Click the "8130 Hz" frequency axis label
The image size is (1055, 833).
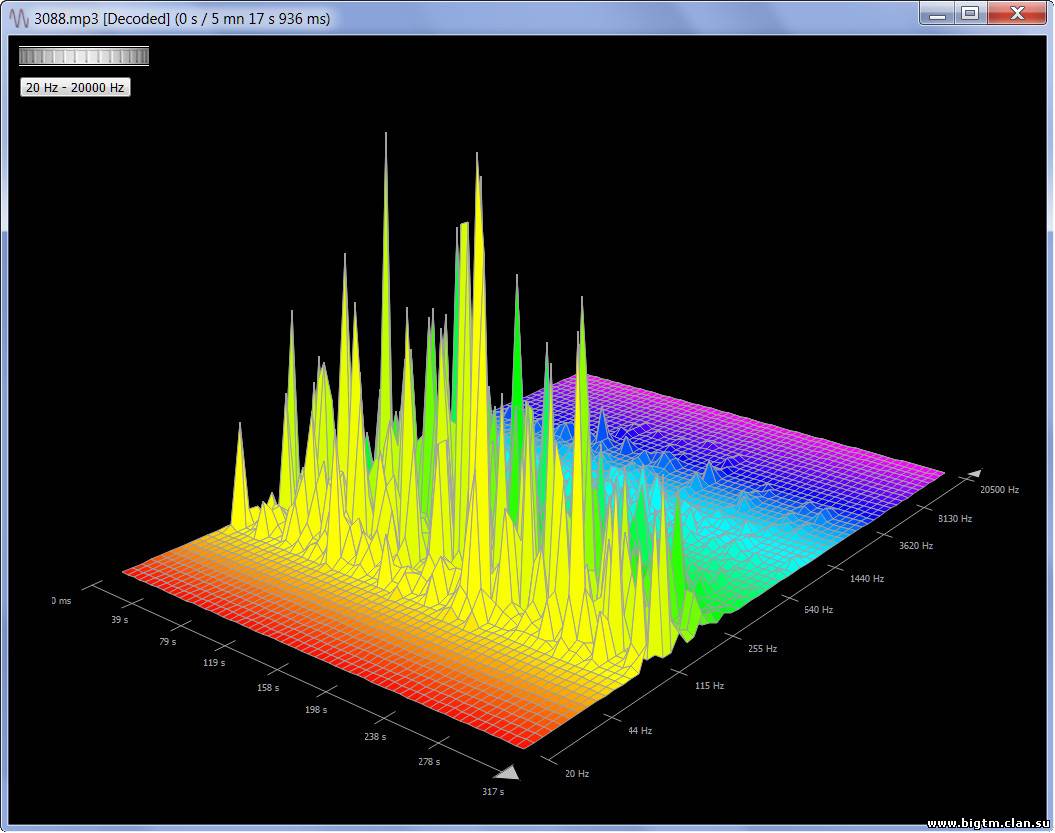click(x=955, y=519)
